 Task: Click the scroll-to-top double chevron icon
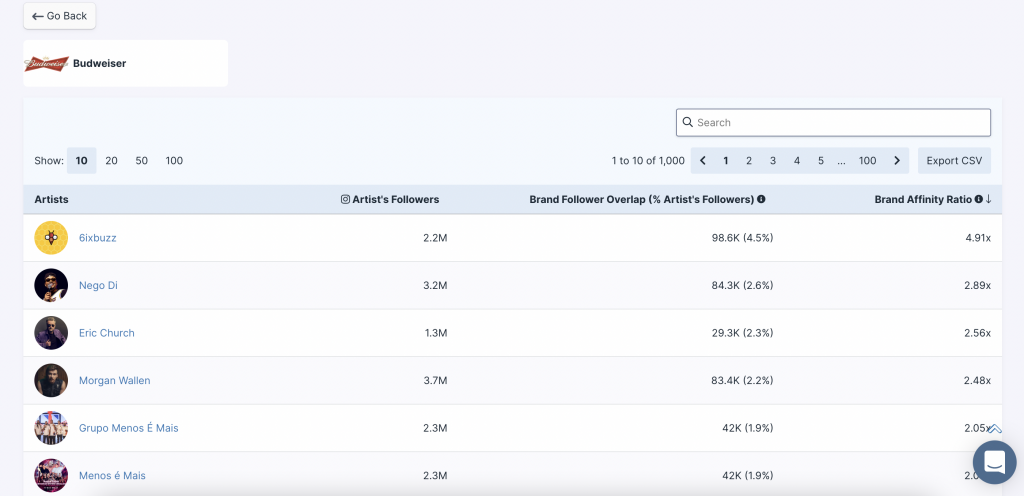(995, 429)
